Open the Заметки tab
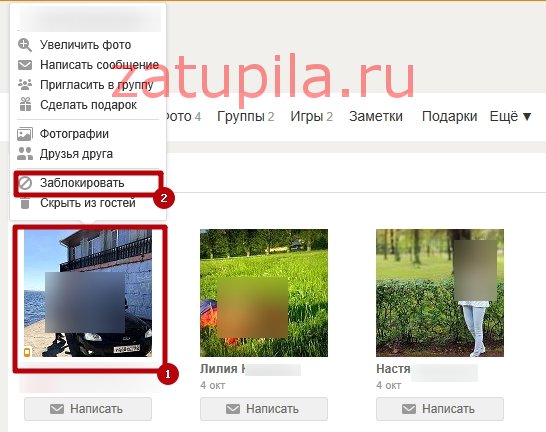Image resolution: width=546 pixels, height=432 pixels. pos(376,116)
